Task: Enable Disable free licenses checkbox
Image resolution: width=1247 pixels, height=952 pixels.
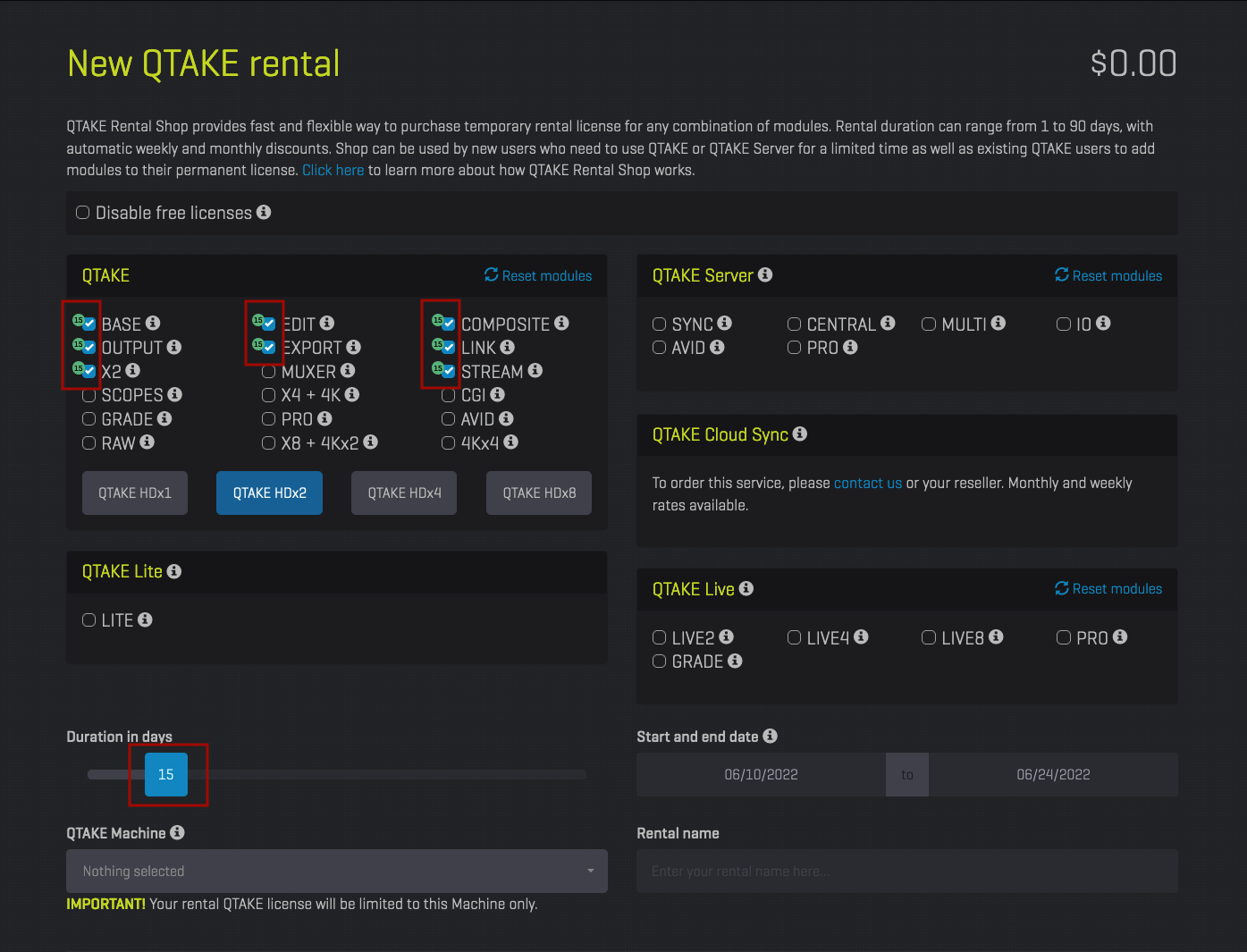Action: coord(83,213)
